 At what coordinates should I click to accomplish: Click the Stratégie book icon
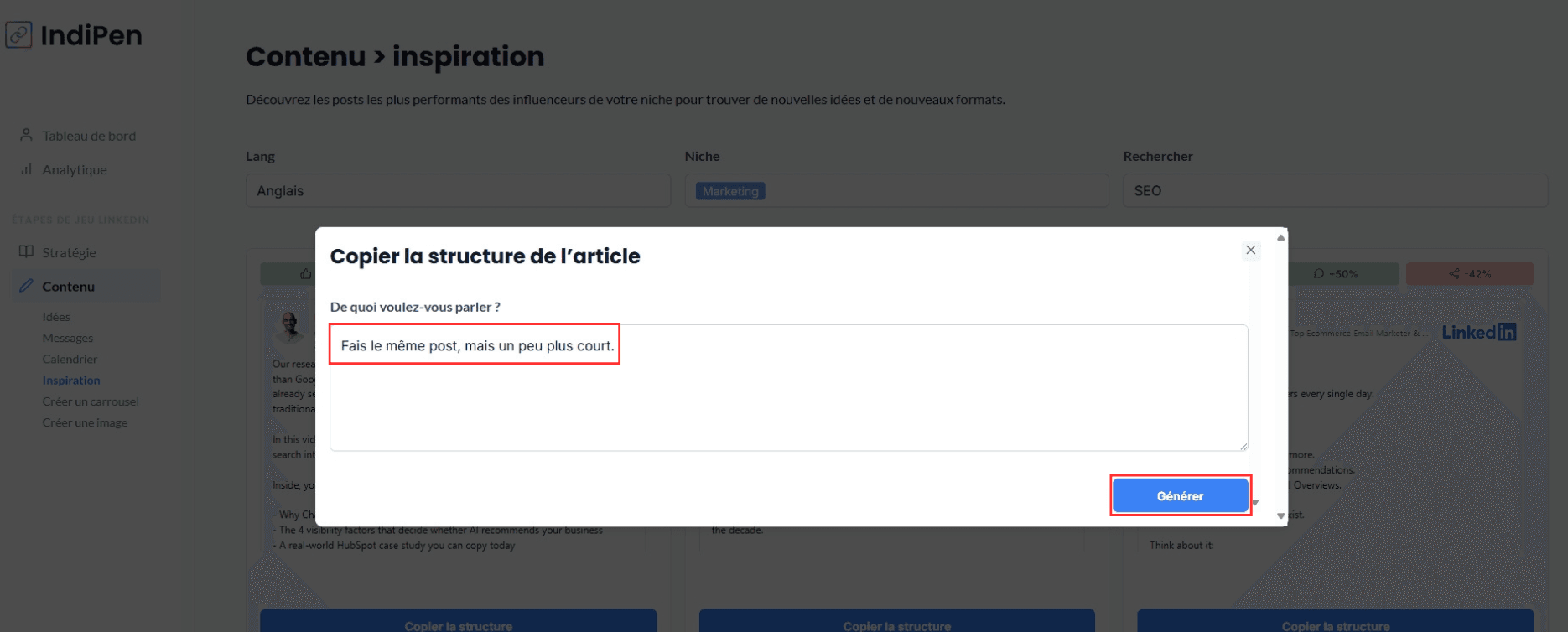26,252
